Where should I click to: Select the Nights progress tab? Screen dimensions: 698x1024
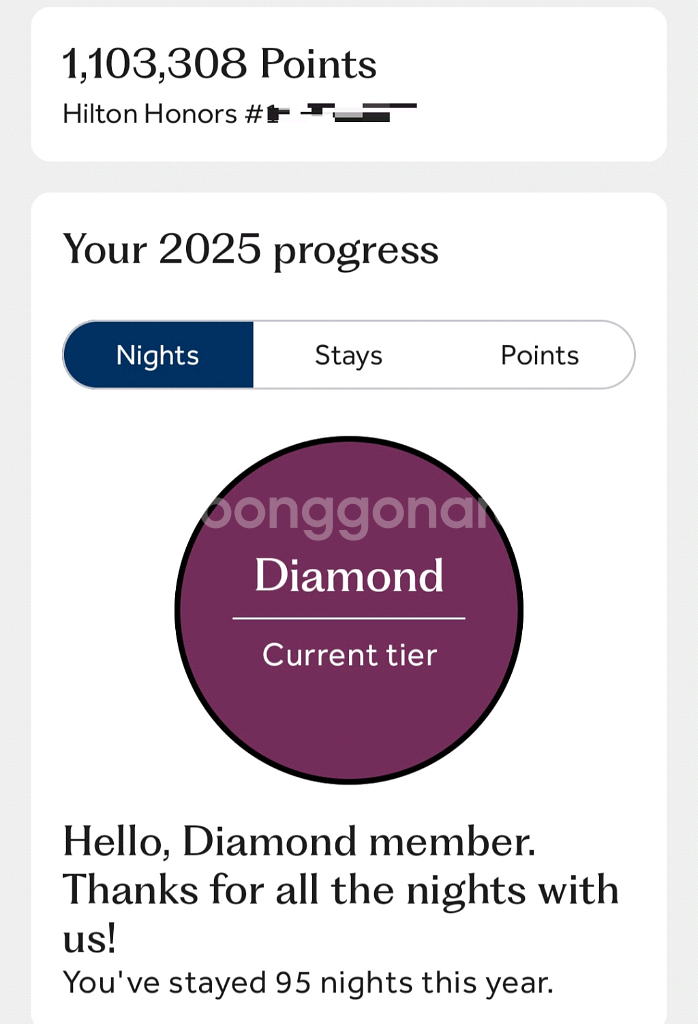(x=158, y=355)
